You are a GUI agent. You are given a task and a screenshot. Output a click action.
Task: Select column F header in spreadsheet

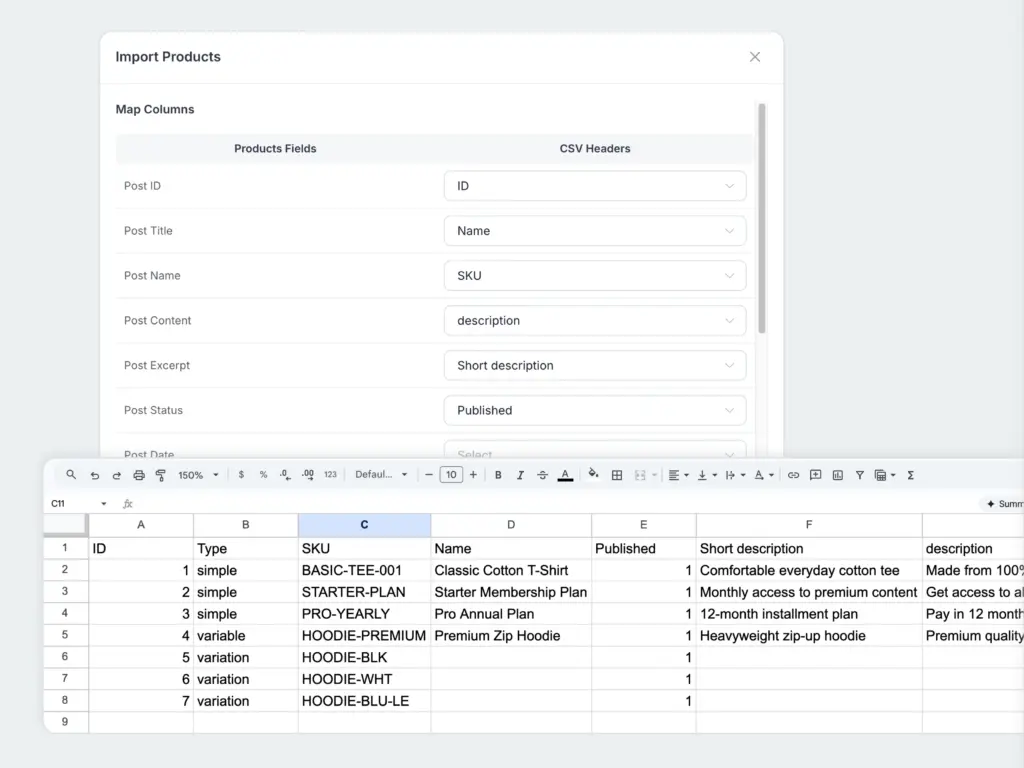[x=808, y=524]
